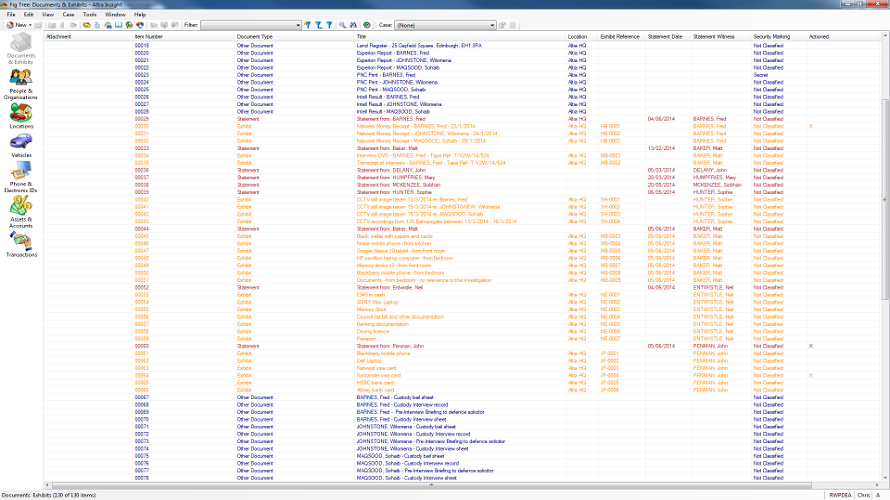Open the Help menu
The height and width of the screenshot is (500, 890).
(x=140, y=14)
